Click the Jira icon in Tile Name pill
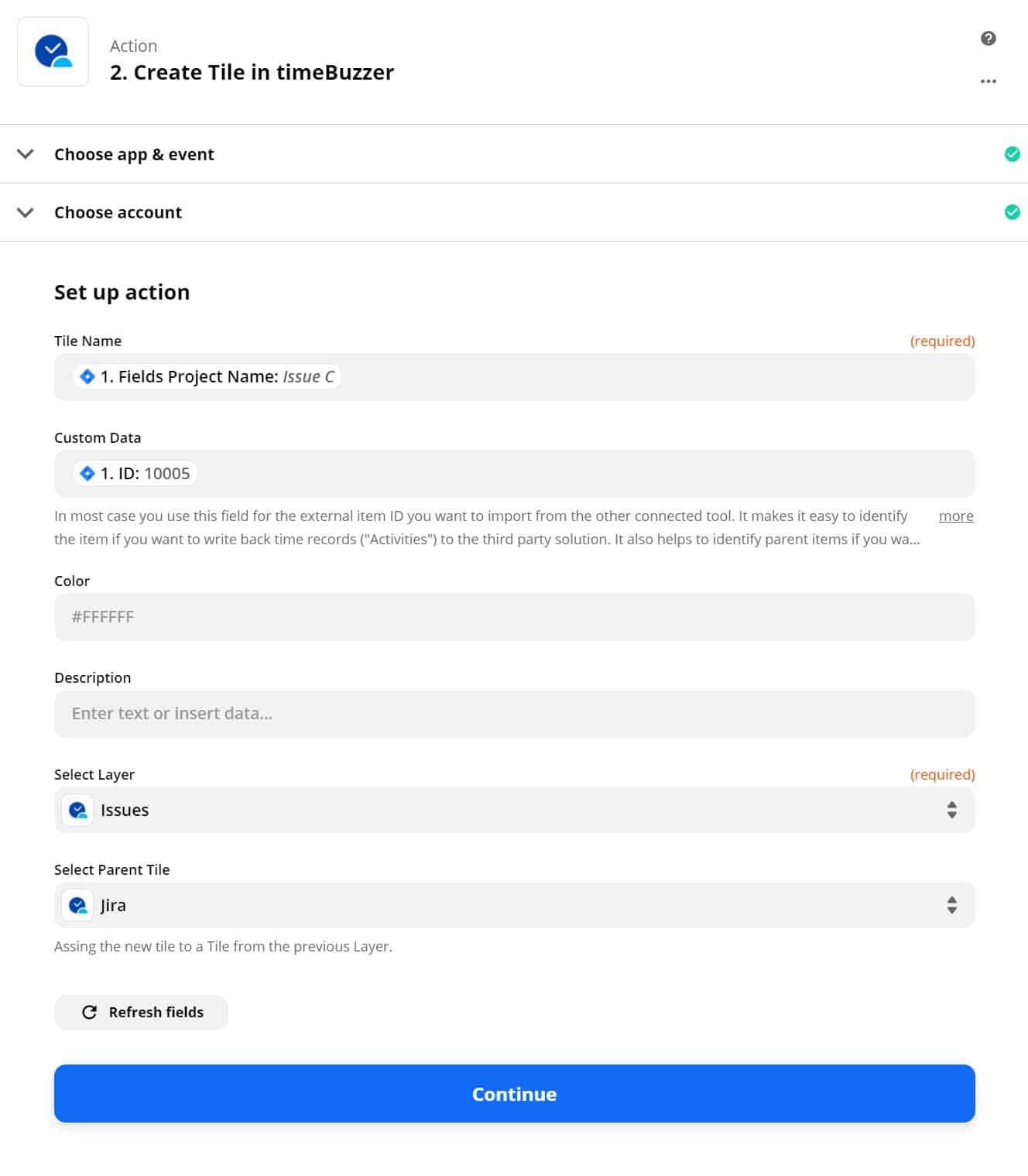Image resolution: width=1028 pixels, height=1176 pixels. pyautogui.click(x=87, y=376)
